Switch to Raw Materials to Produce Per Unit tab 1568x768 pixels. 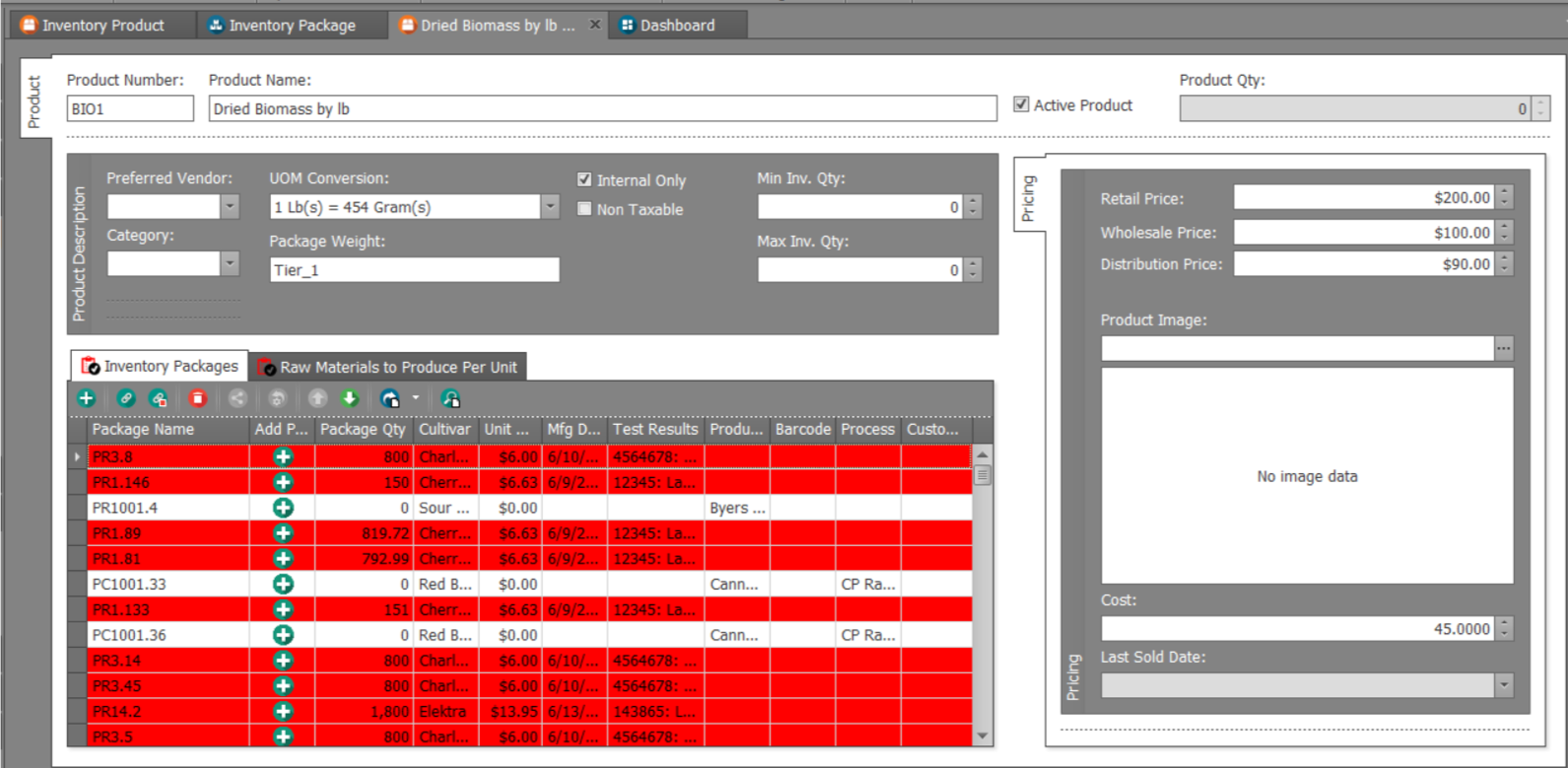387,367
